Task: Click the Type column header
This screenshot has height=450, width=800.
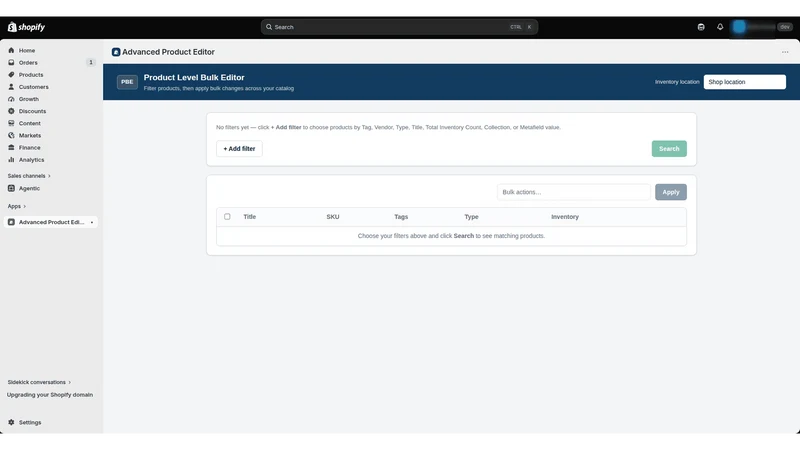Action: [471, 217]
